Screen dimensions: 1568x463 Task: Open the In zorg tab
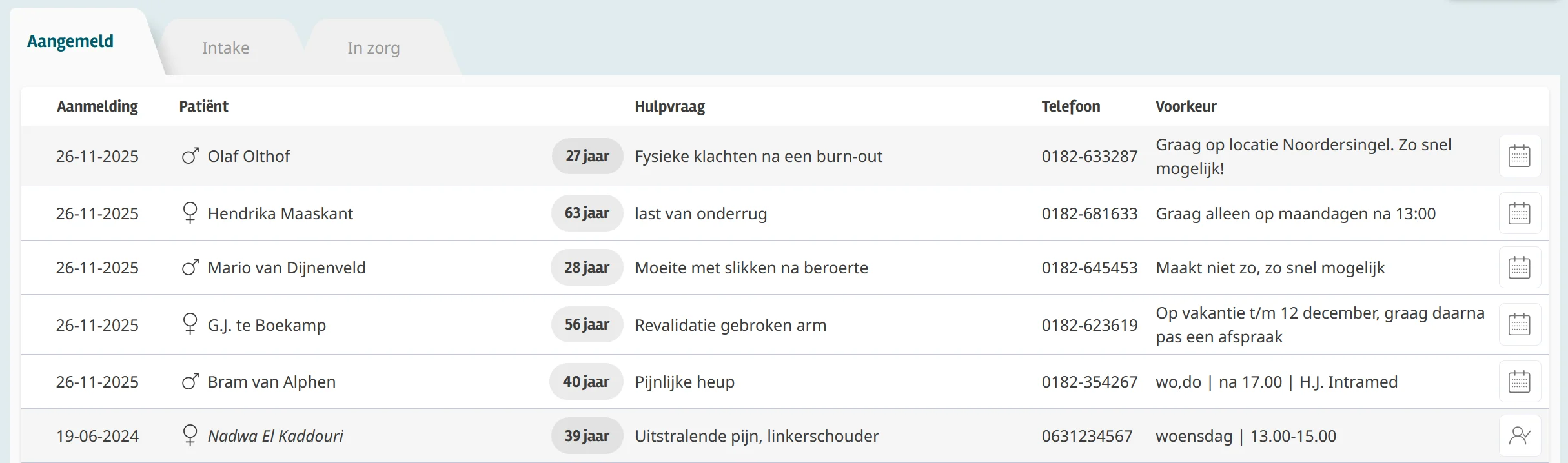373,48
